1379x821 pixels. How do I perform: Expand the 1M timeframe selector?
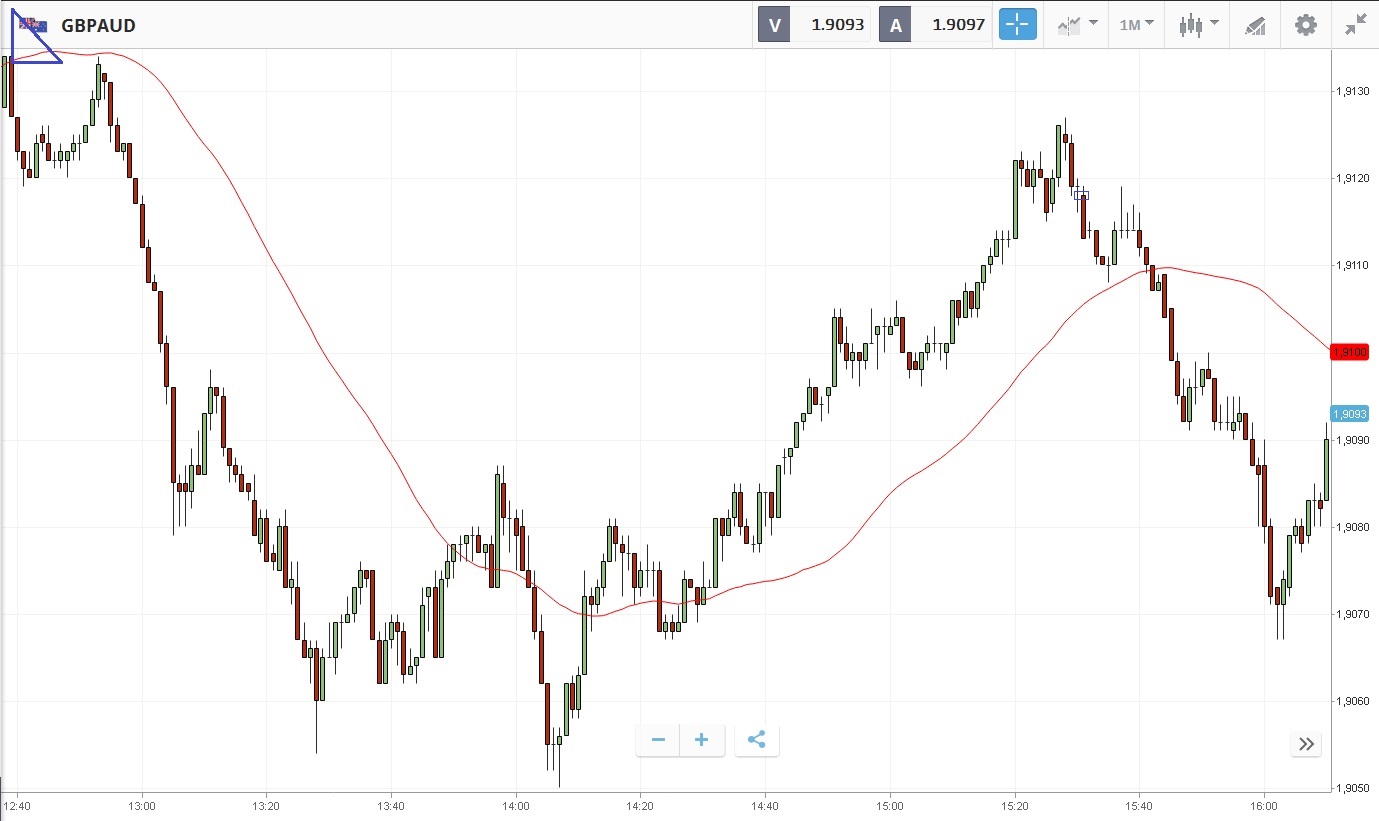[1136, 25]
